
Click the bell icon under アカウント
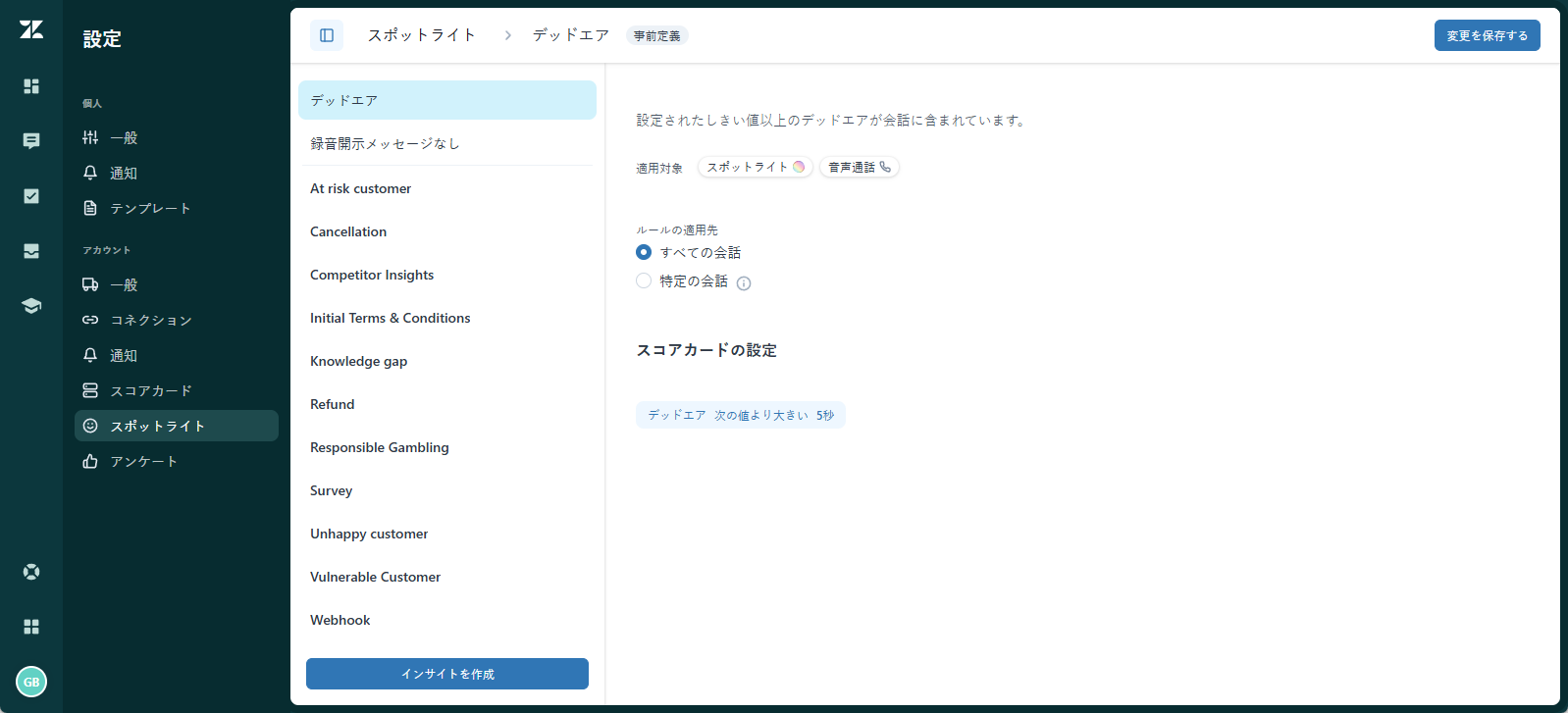90,355
